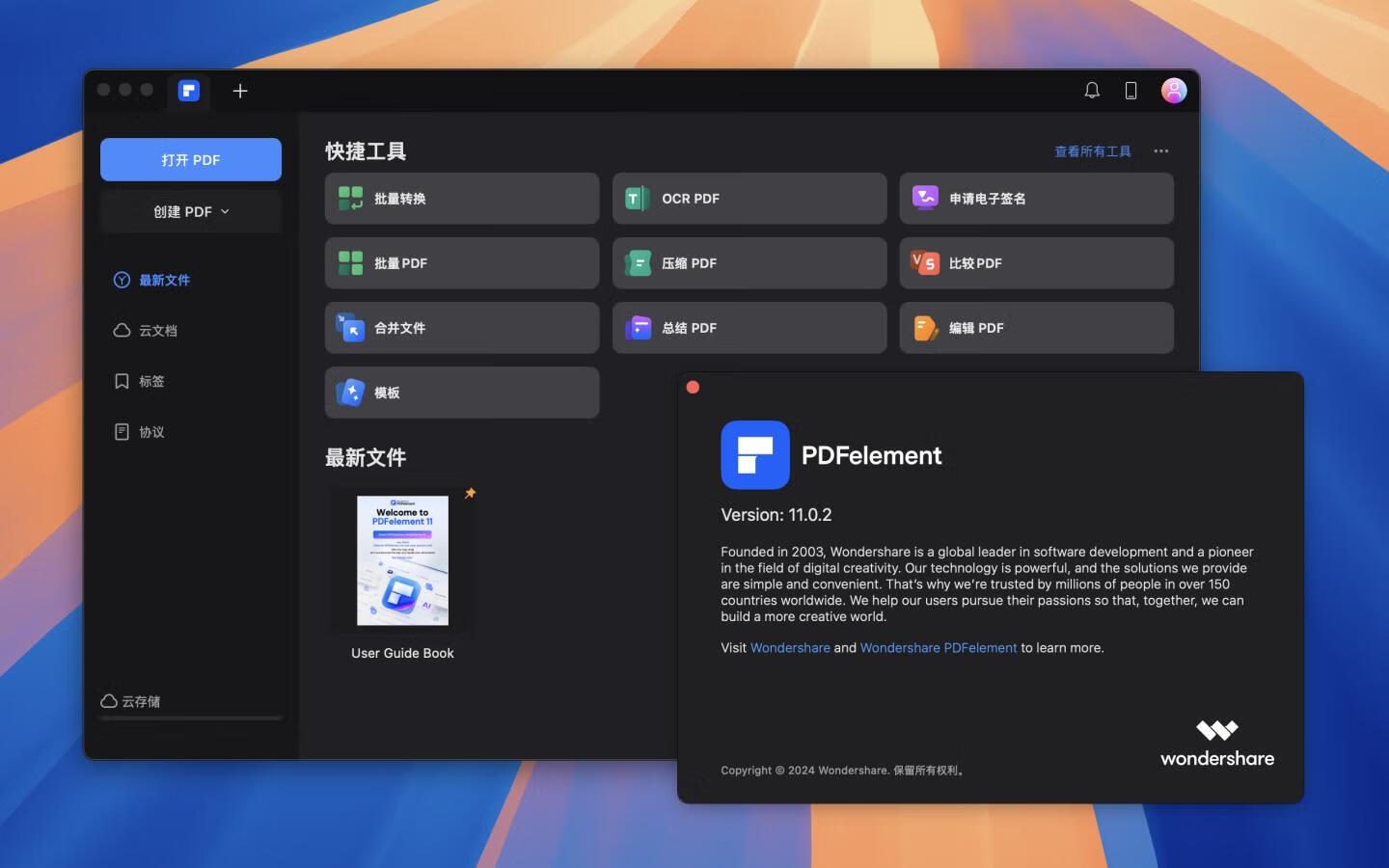Viewport: 1389px width, 868px height.
Task: Start the 比较 PDF compare tool
Action: click(1036, 263)
